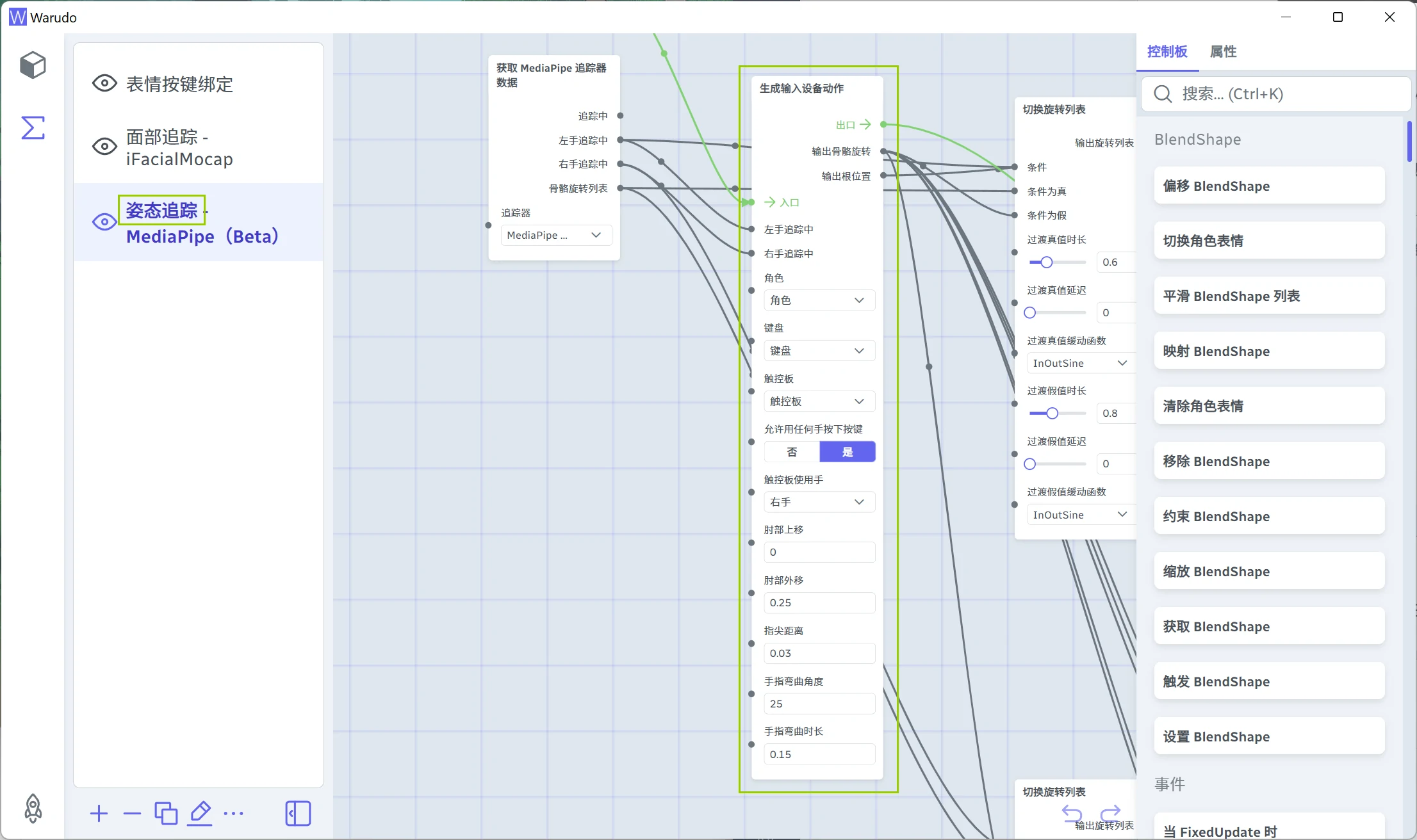Remove the selected blueprint with minus icon
Screen dimensions: 1417x840
pos(132,814)
